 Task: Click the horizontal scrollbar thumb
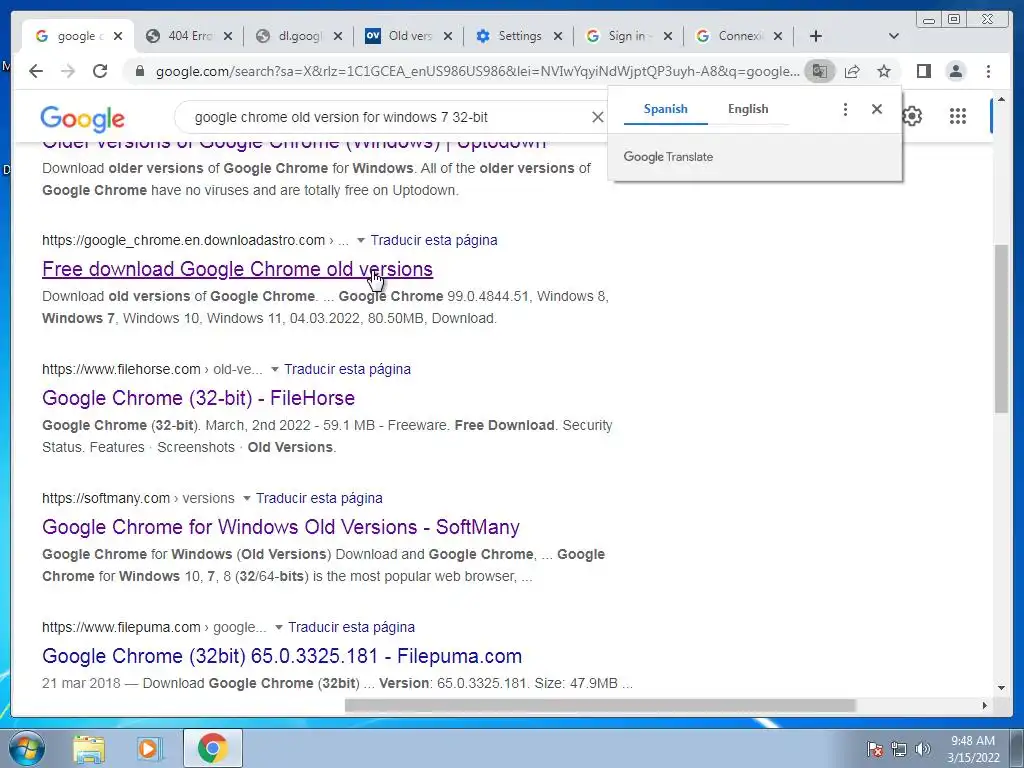coord(600,705)
